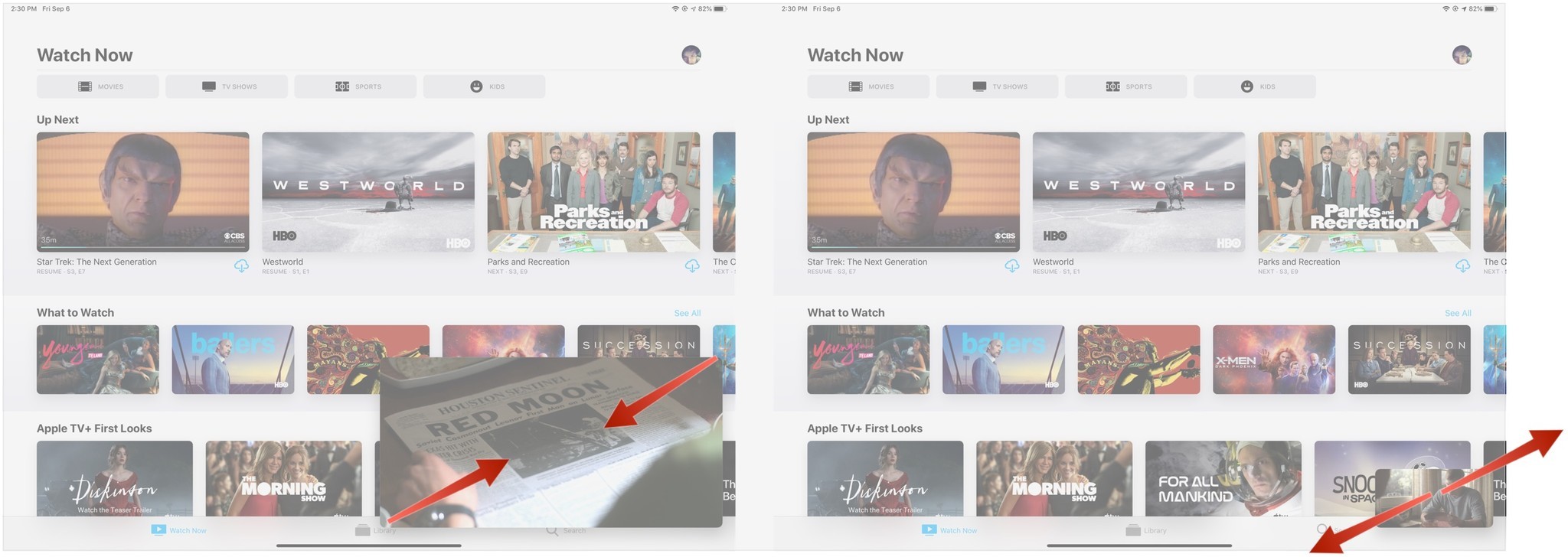The width and height of the screenshot is (1568, 557).
Task: Open Movies in the right screenshot
Action: click(868, 86)
